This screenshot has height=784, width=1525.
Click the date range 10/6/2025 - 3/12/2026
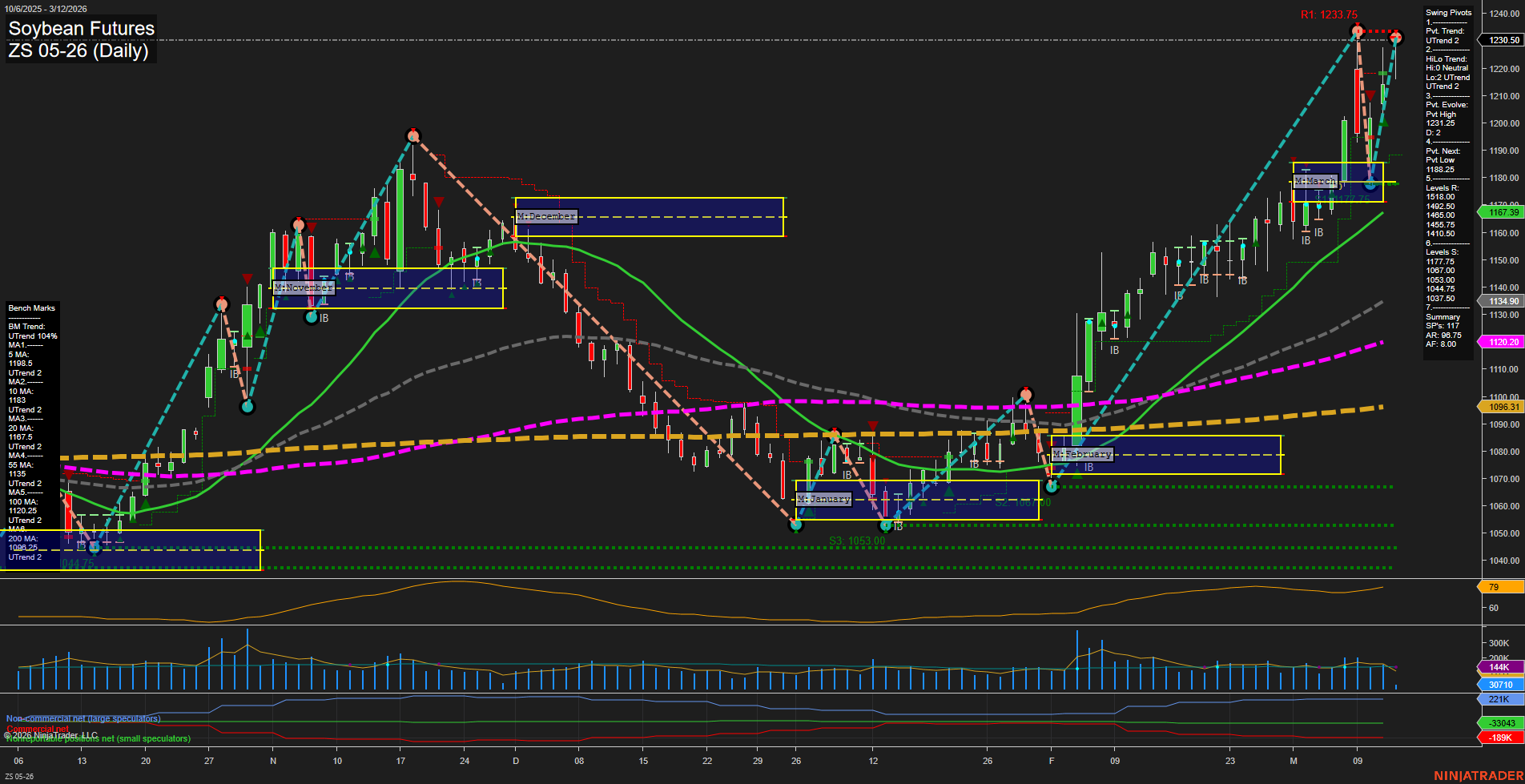click(x=46, y=9)
